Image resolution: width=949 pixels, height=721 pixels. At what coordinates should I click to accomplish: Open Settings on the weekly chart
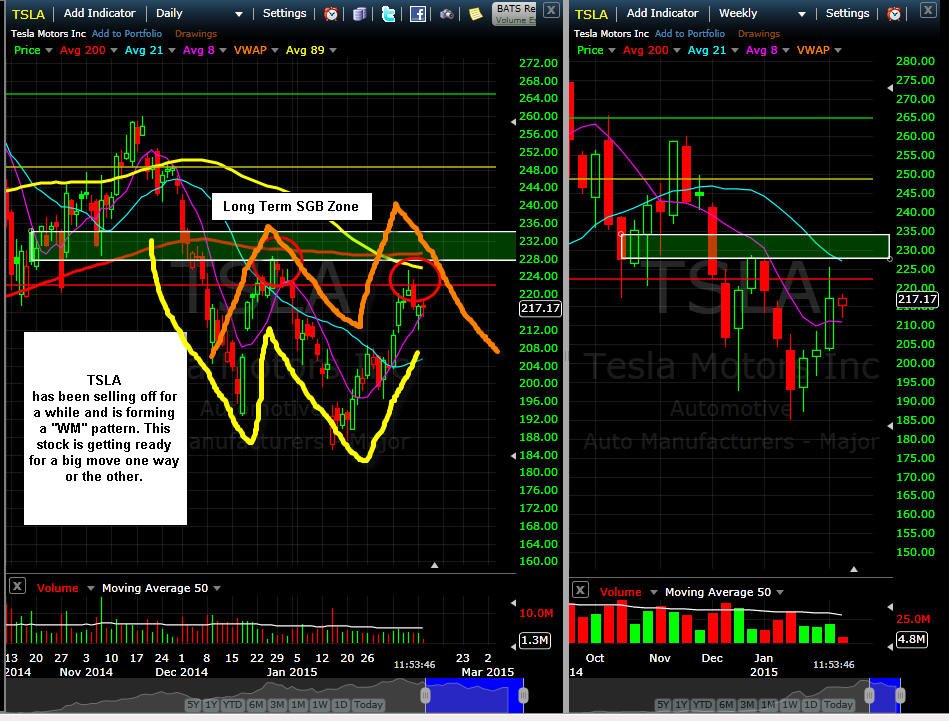847,13
